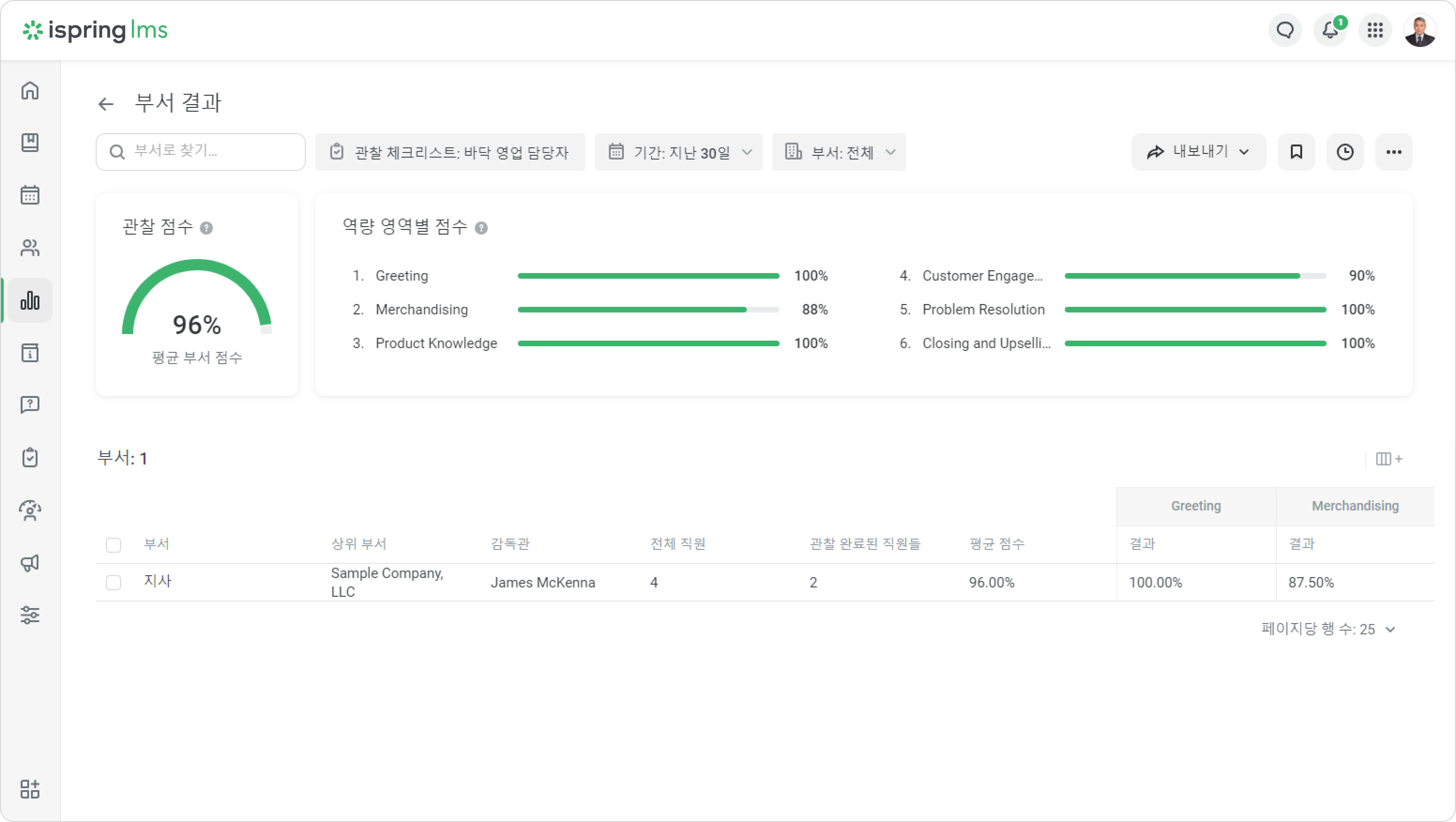The width and height of the screenshot is (1456, 822).
Task: Click the James McKenna supervisor cell
Action: pyautogui.click(x=543, y=583)
